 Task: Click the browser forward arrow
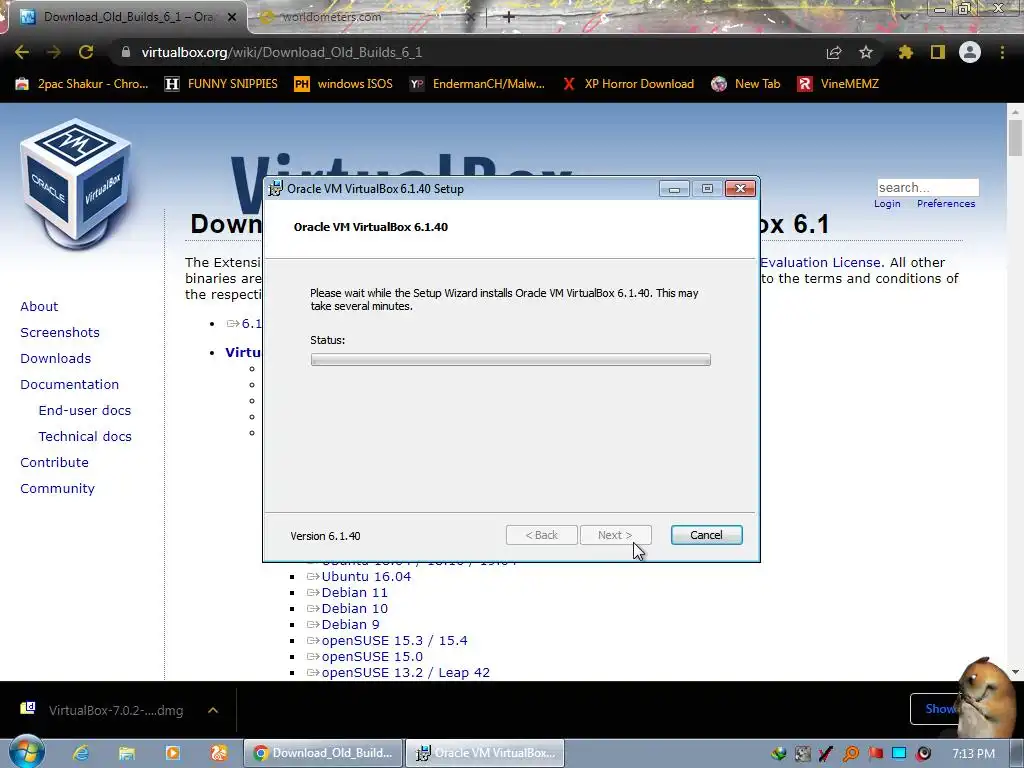54,52
